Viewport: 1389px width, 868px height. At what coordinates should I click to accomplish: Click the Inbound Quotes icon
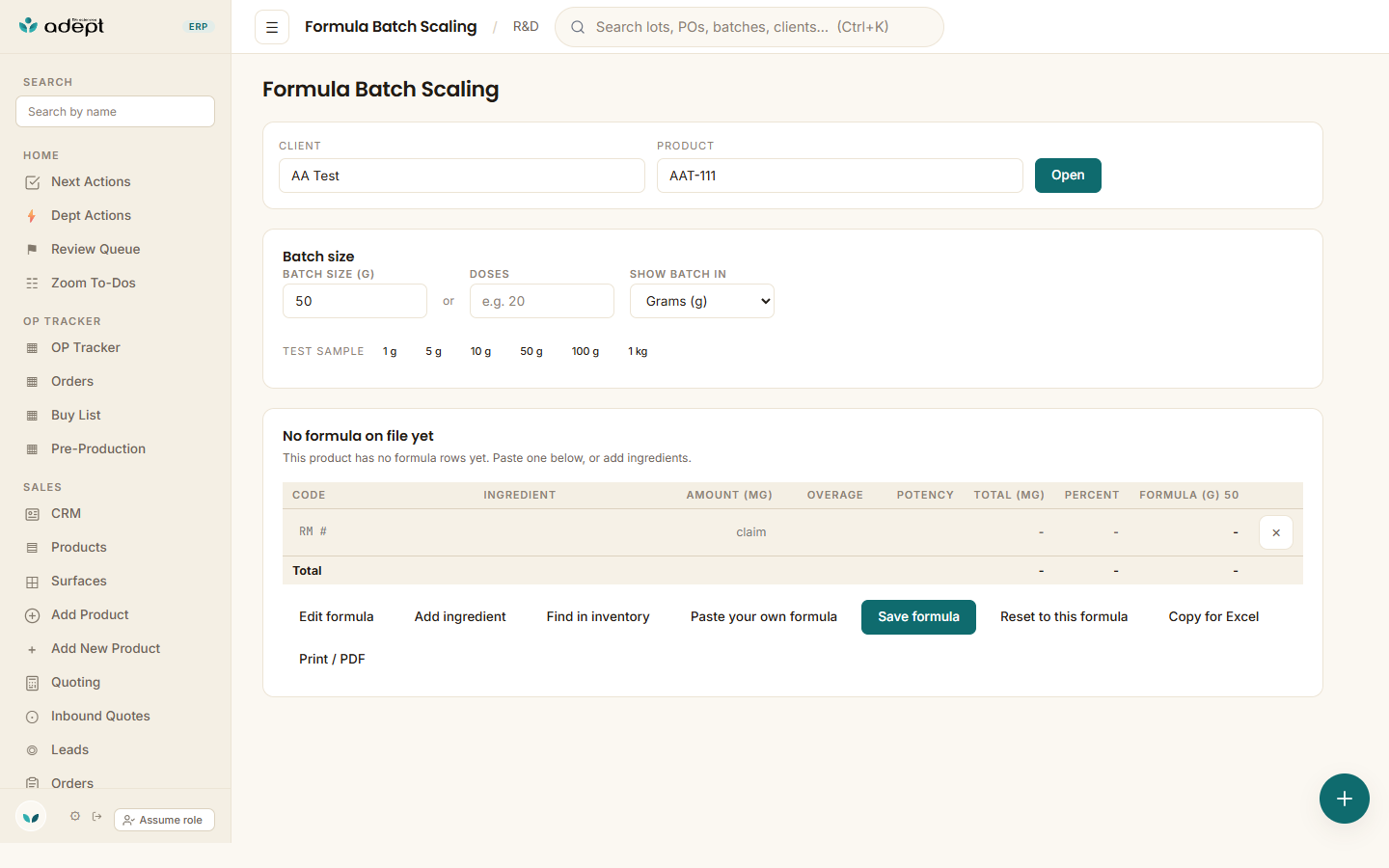point(32,717)
